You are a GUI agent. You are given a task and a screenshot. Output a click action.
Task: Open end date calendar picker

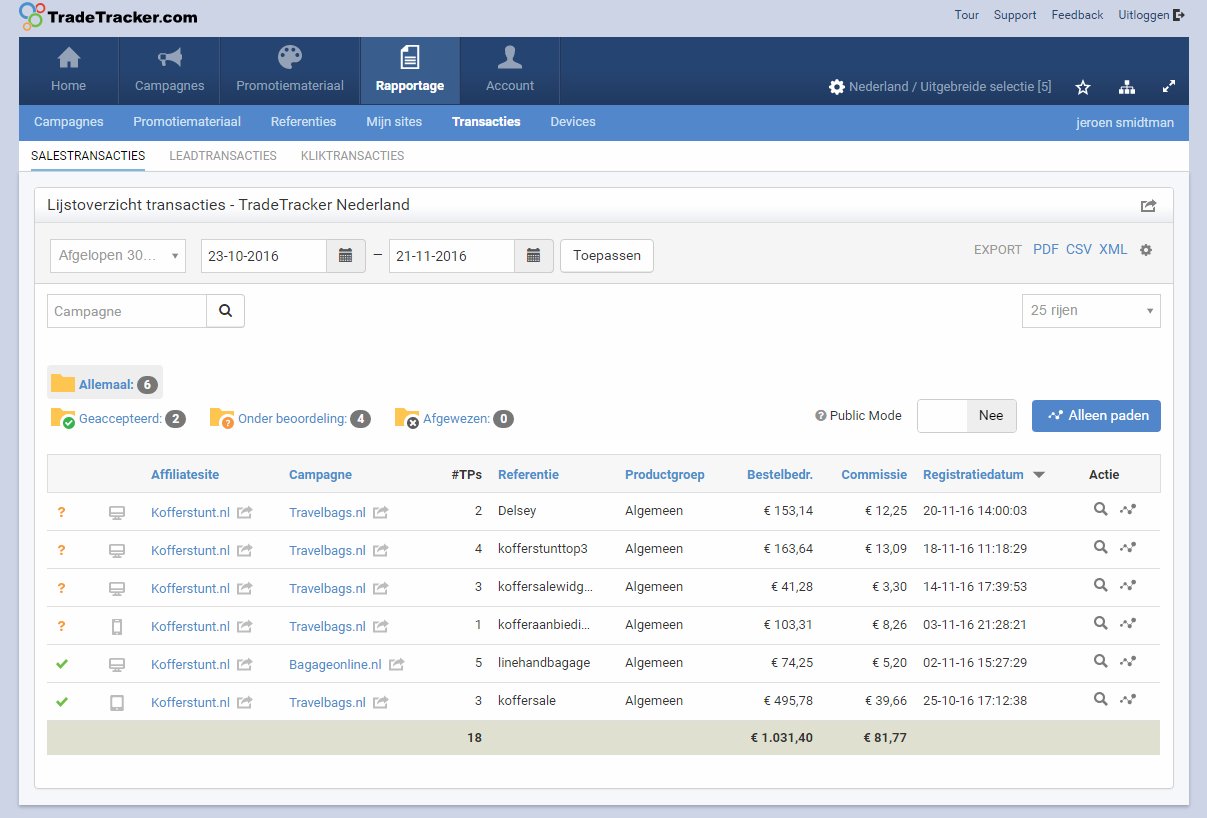point(533,255)
